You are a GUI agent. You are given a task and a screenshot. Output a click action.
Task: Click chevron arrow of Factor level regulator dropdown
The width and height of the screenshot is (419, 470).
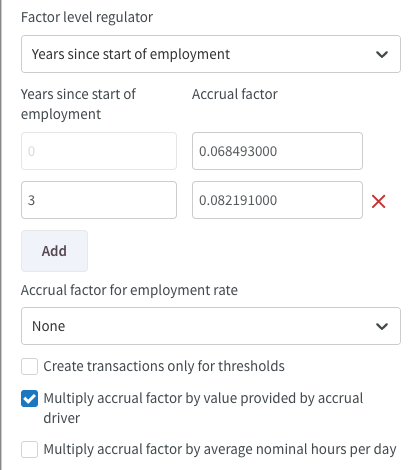coord(382,54)
